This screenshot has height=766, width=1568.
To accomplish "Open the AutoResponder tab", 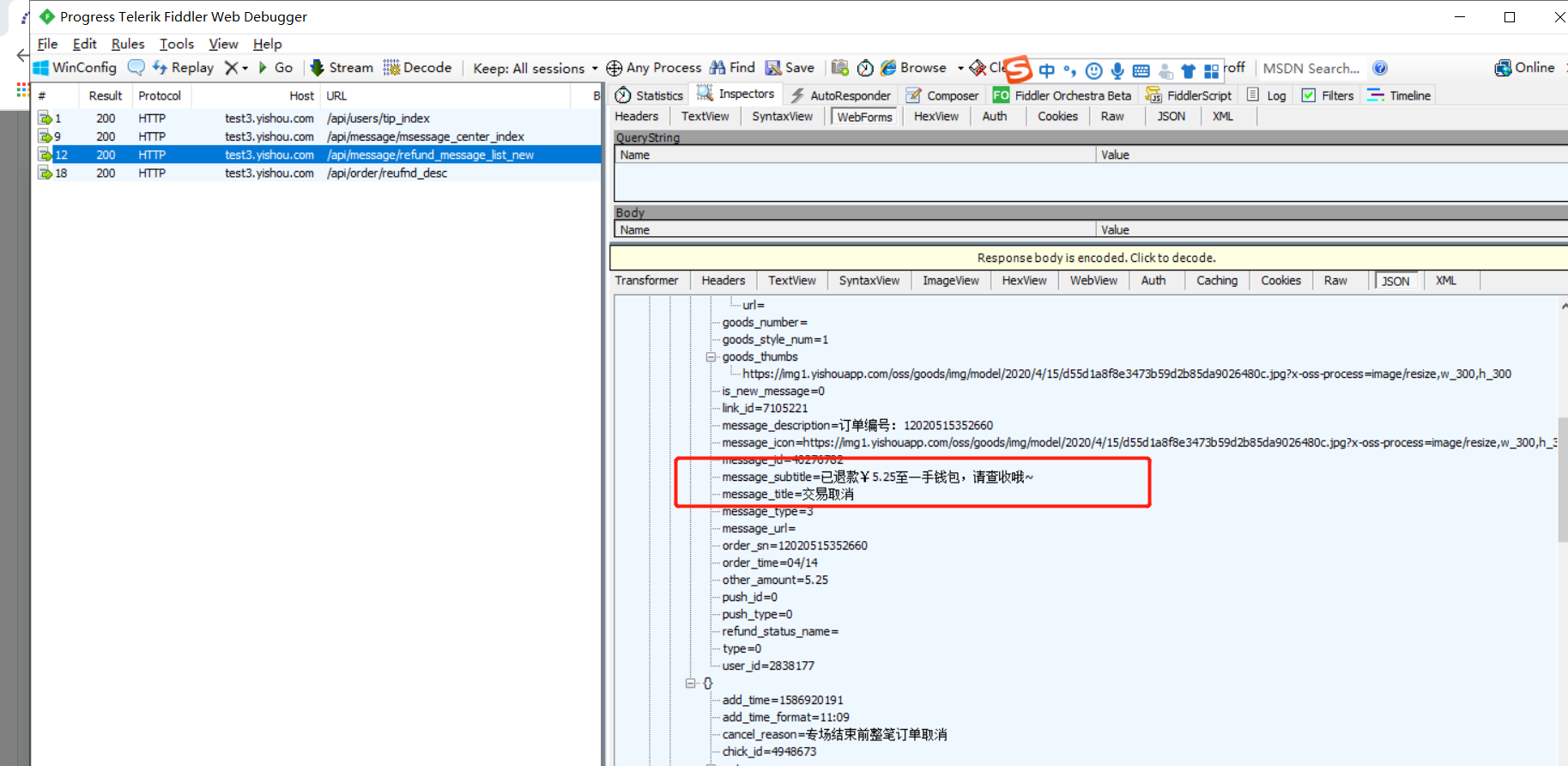I will [x=840, y=95].
